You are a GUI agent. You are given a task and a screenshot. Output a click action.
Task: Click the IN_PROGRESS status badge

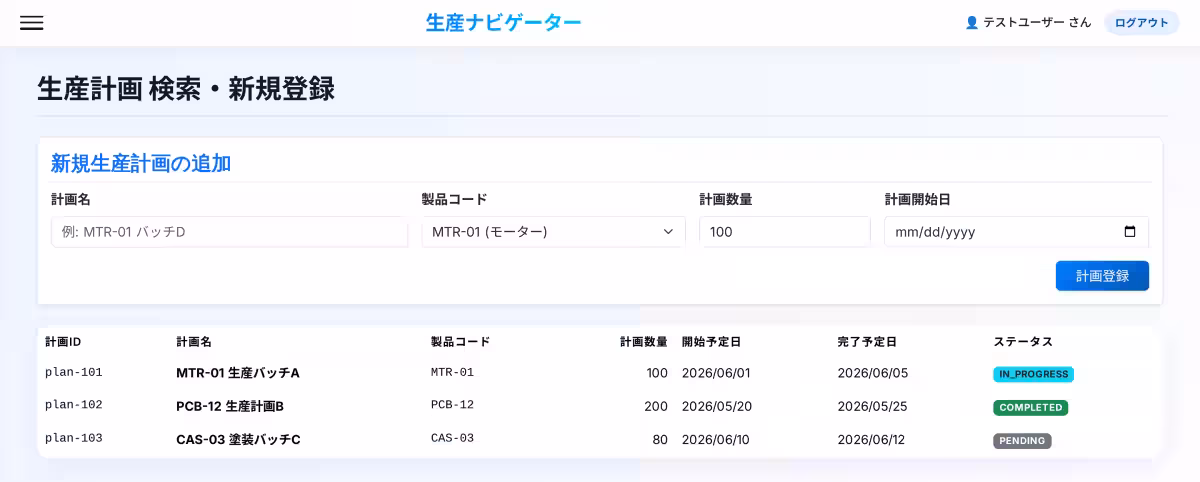(x=1033, y=374)
